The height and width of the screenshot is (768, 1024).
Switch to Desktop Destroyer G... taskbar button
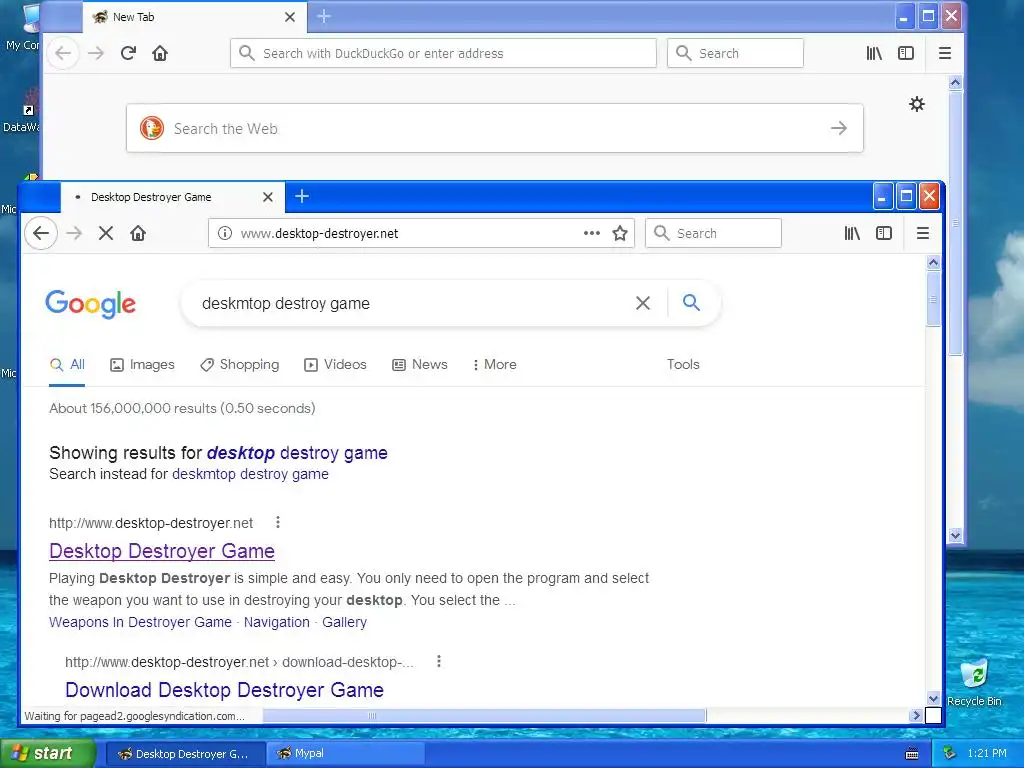click(x=185, y=754)
